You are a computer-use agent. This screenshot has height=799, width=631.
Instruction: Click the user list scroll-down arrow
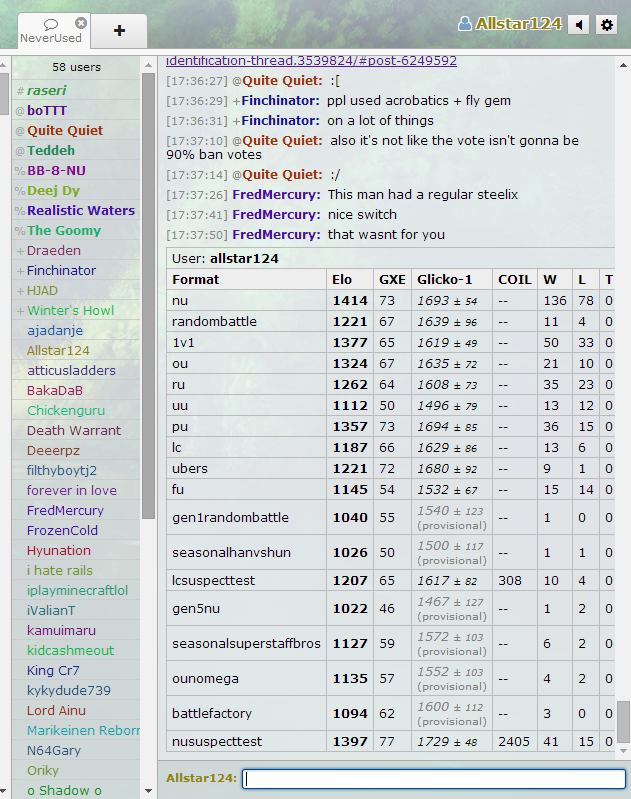point(148,791)
